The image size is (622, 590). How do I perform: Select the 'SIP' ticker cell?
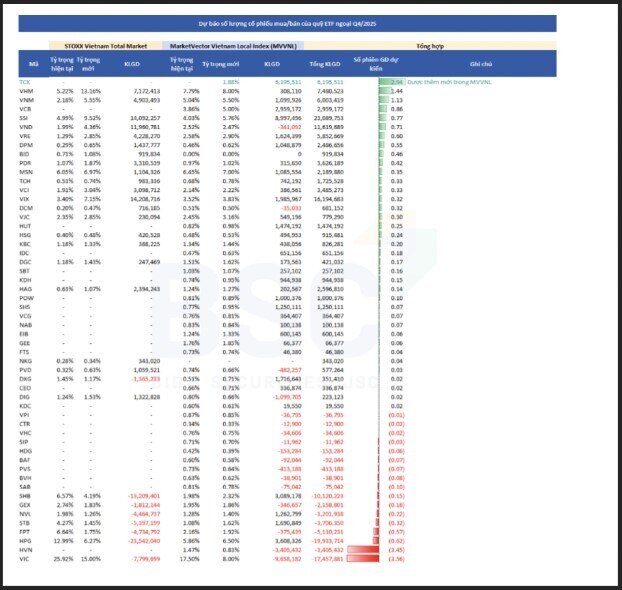23,442
